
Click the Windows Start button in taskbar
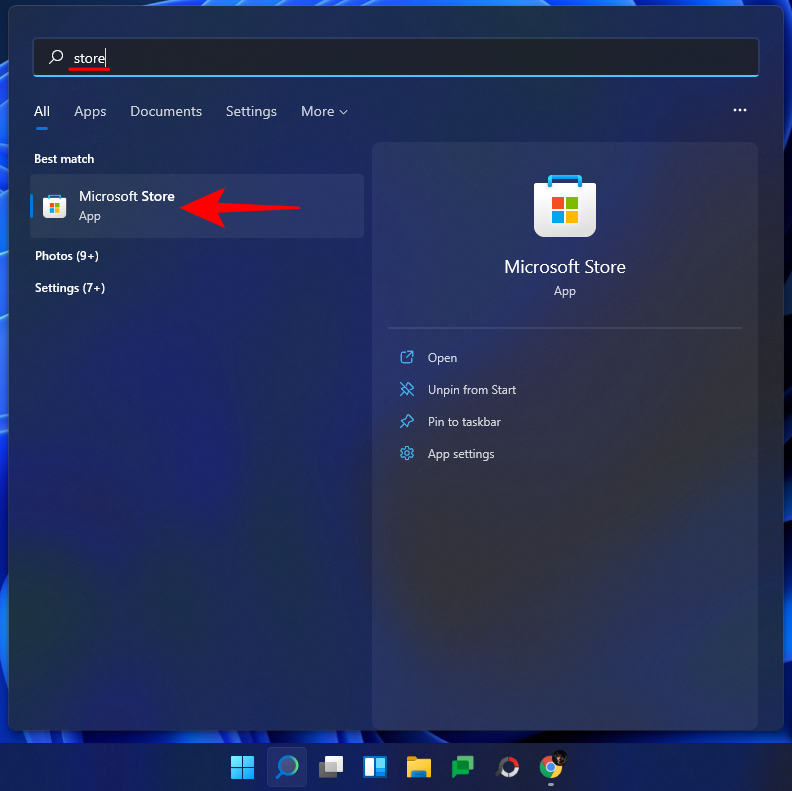tap(242, 767)
